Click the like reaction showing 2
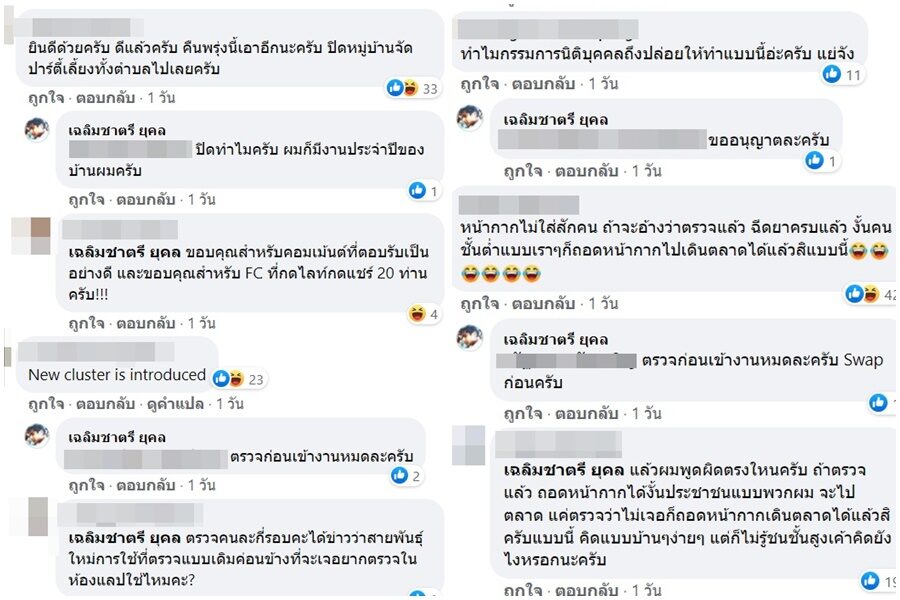900x600 pixels. [406, 475]
